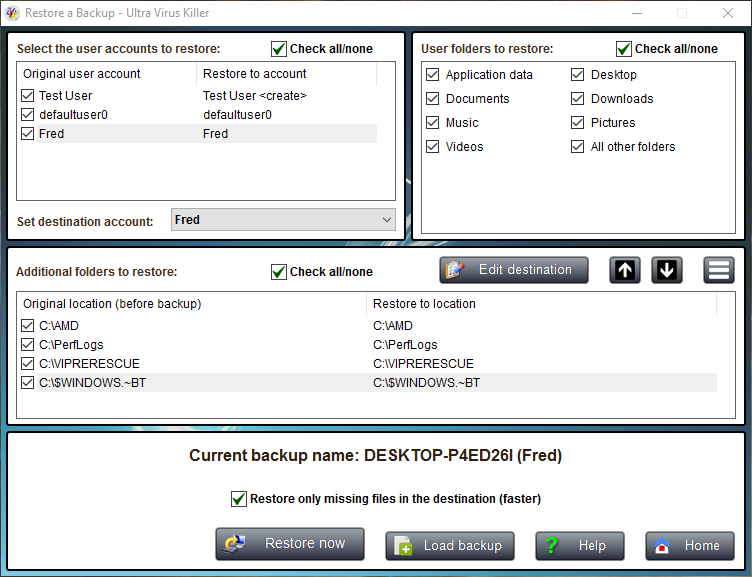Screen dimensions: 752x577
Task: Open the Set destination account dropdown
Action: [x=283, y=220]
